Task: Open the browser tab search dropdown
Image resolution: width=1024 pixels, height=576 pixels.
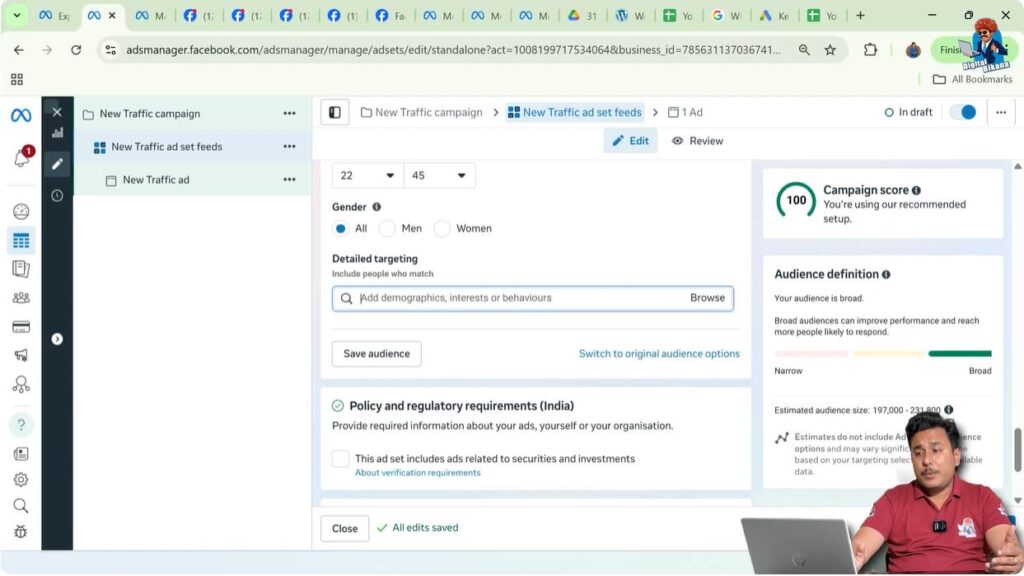Action: [x=16, y=15]
